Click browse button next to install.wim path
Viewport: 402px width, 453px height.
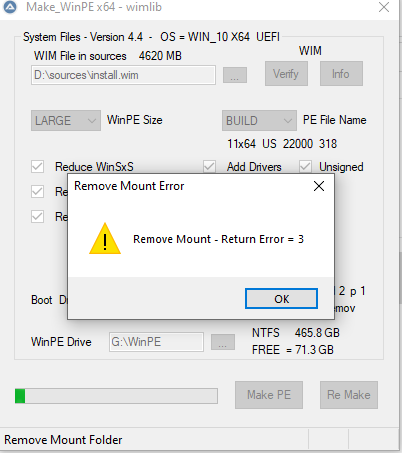[x=235, y=75]
